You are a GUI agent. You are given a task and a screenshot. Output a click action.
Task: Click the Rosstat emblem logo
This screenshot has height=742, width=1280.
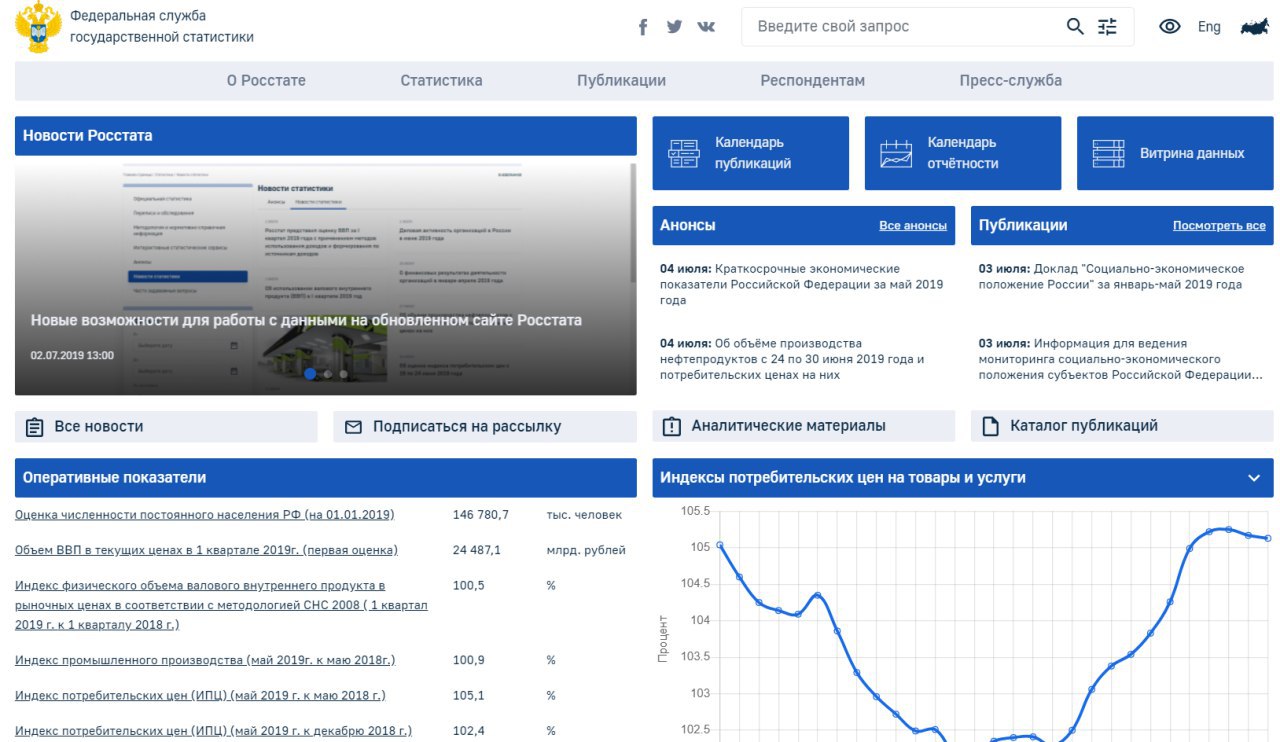[x=37, y=27]
